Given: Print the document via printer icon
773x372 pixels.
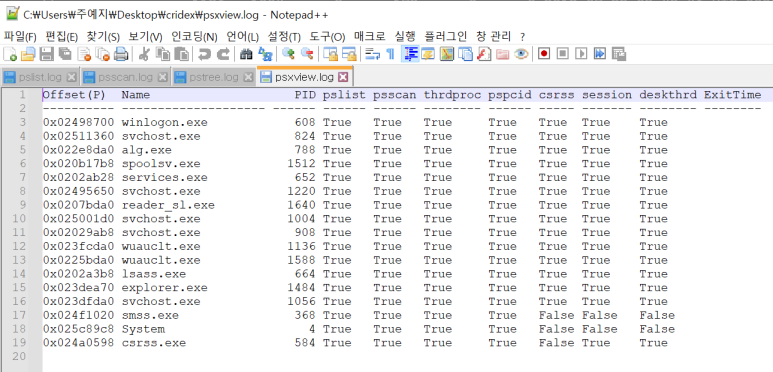Looking at the screenshot, I should [x=121, y=54].
